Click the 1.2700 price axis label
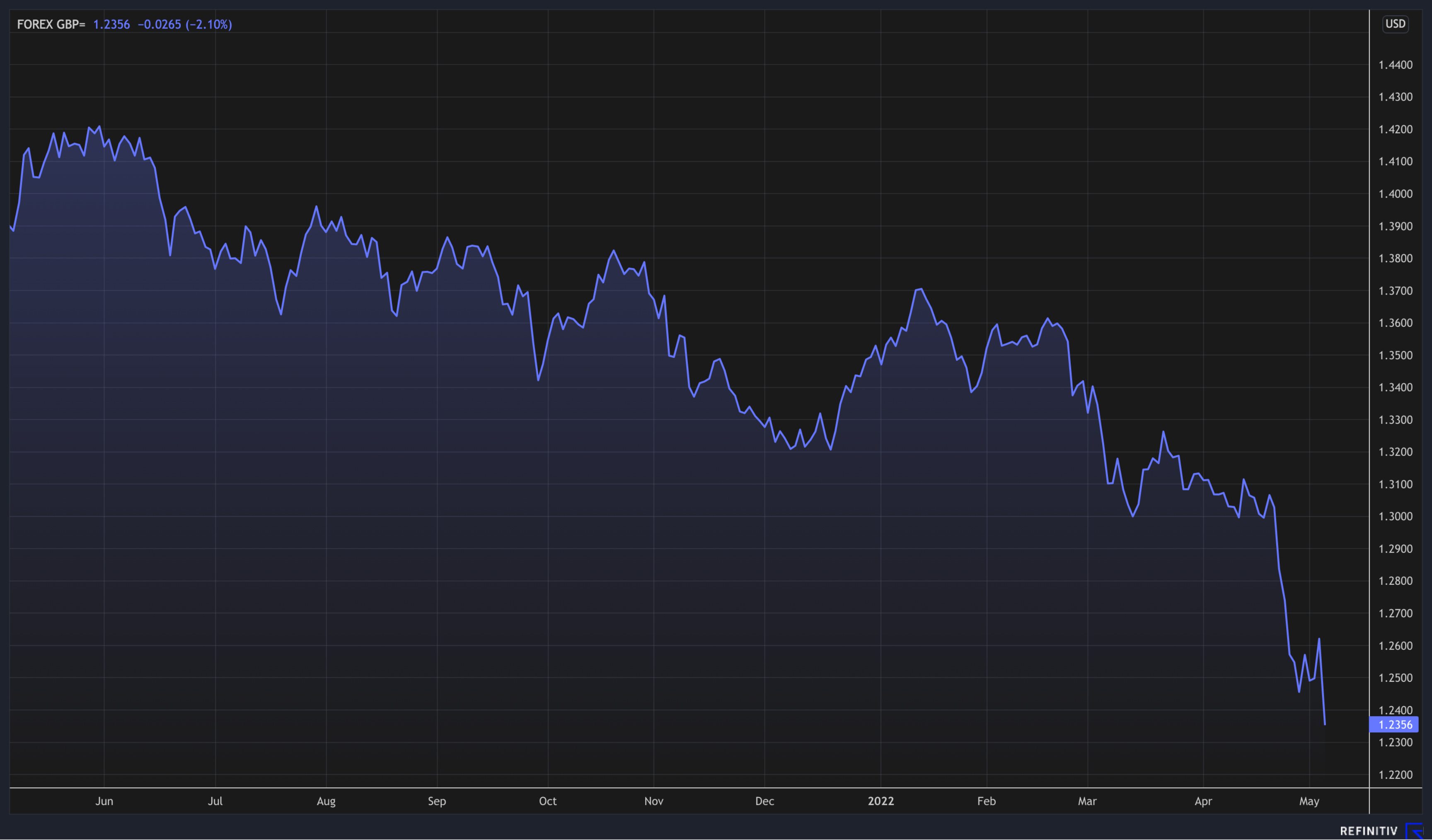1432x840 pixels. [1396, 614]
